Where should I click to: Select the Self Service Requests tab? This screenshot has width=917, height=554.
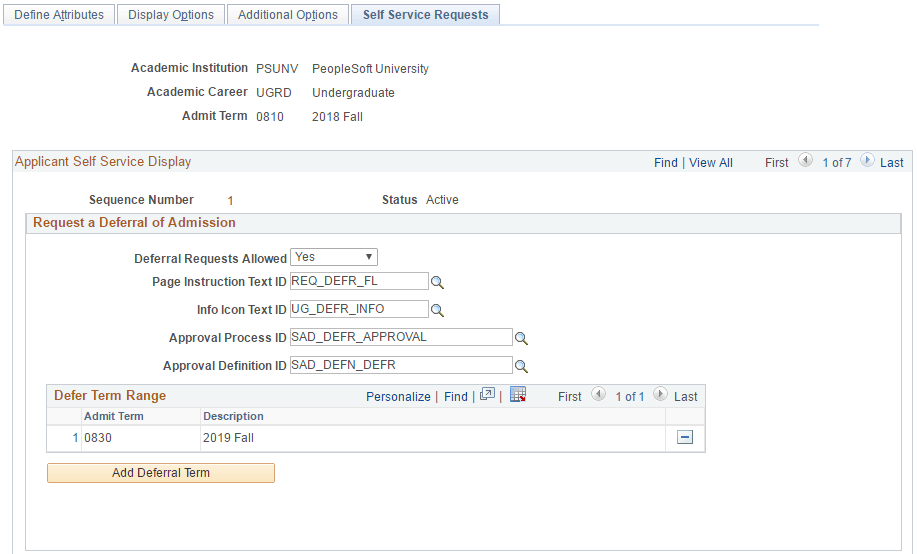click(x=425, y=15)
